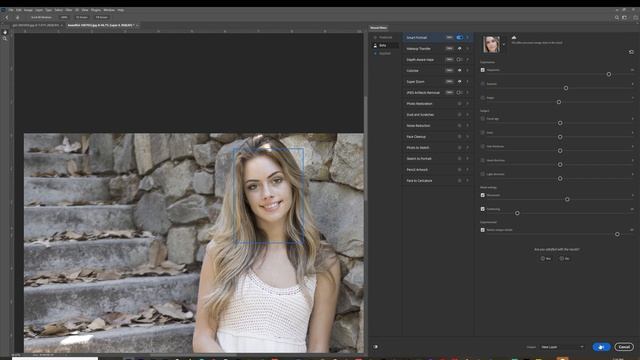This screenshot has width=640, height=360.
Task: Expand the arrow at right of Gaze
Action: point(633,133)
